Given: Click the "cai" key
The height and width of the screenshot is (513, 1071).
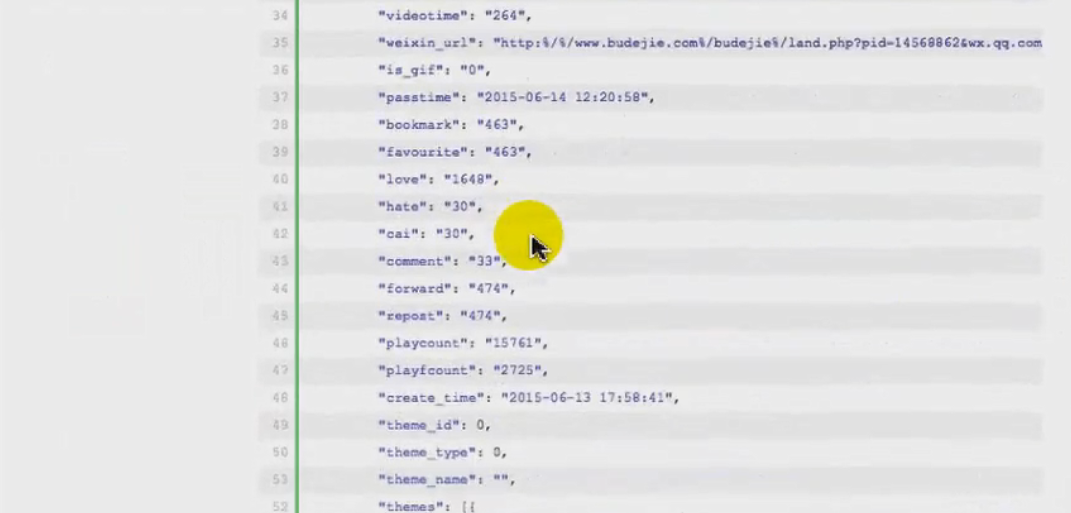Looking at the screenshot, I should pyautogui.click(x=398, y=234).
